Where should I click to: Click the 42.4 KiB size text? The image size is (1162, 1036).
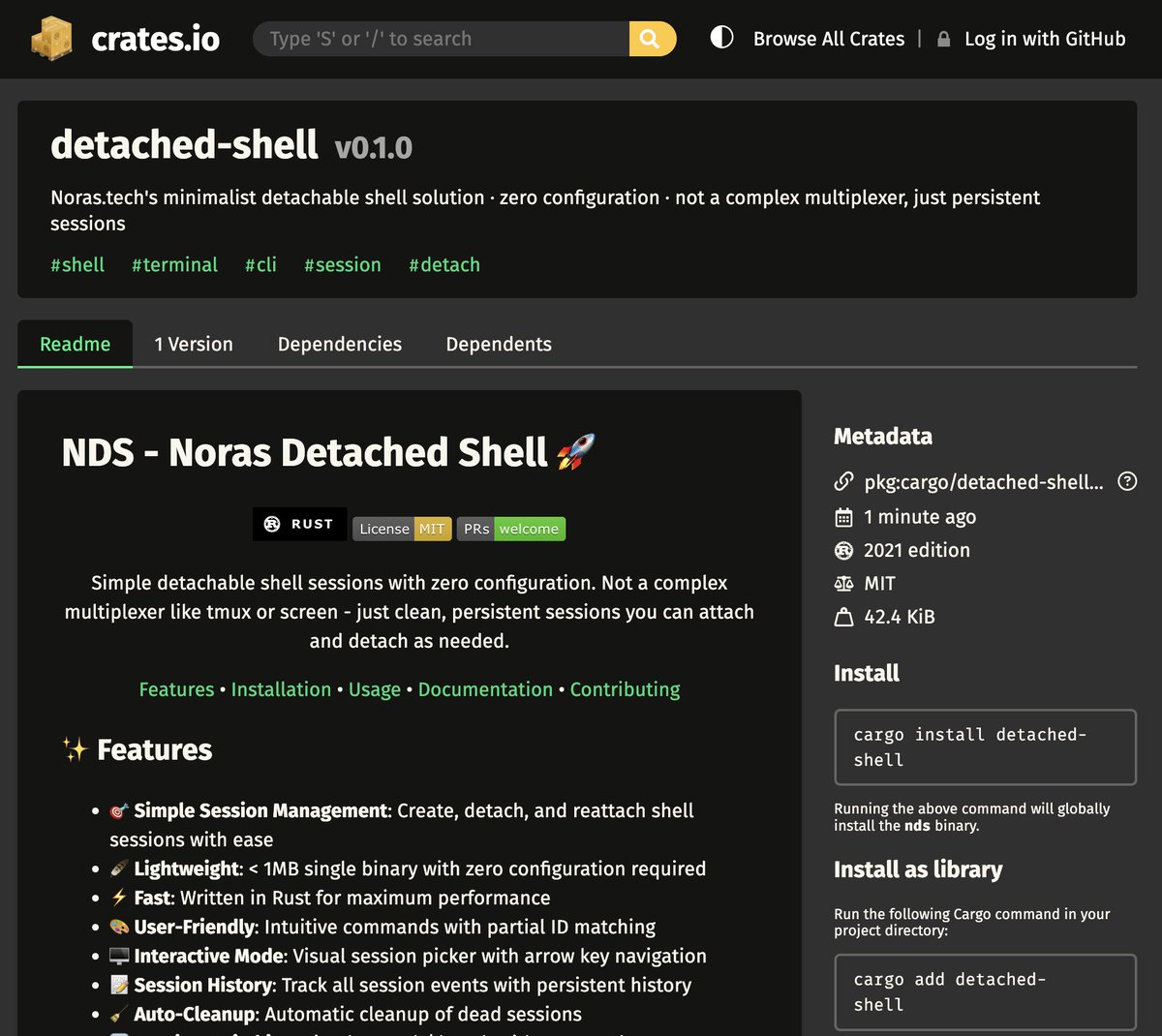(900, 617)
